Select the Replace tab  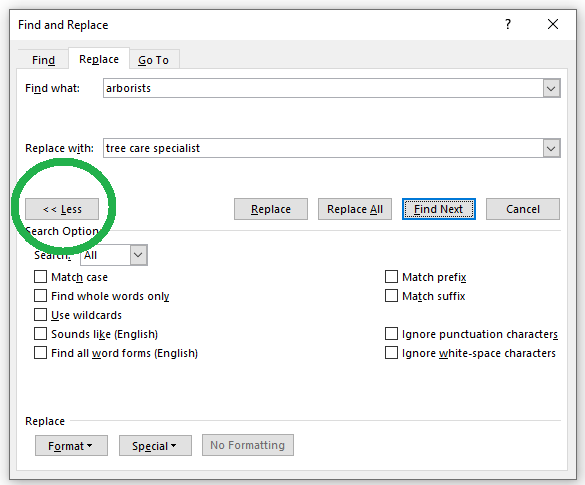coord(99,59)
